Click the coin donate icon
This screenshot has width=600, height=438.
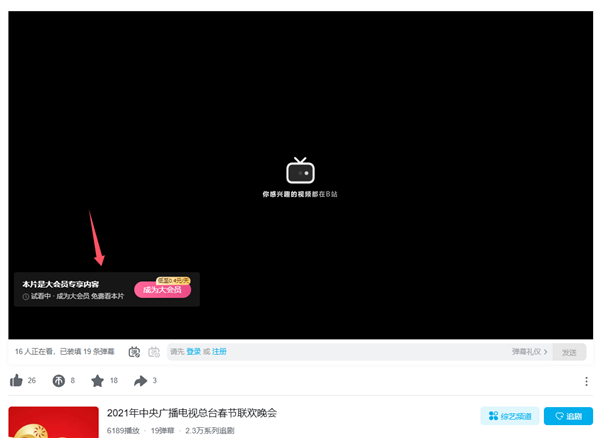point(58,381)
